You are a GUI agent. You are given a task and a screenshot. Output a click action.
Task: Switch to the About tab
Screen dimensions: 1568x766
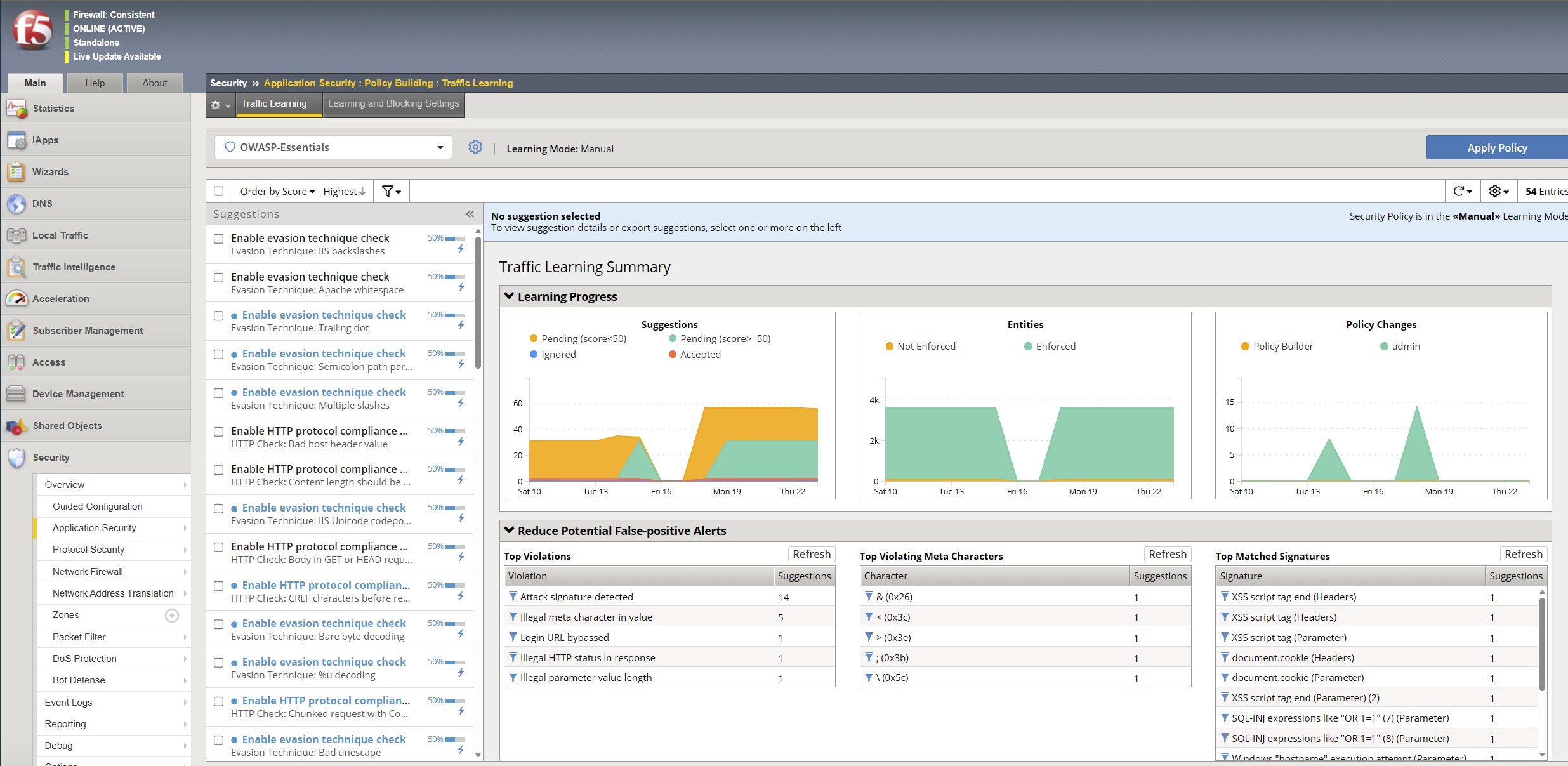(155, 83)
